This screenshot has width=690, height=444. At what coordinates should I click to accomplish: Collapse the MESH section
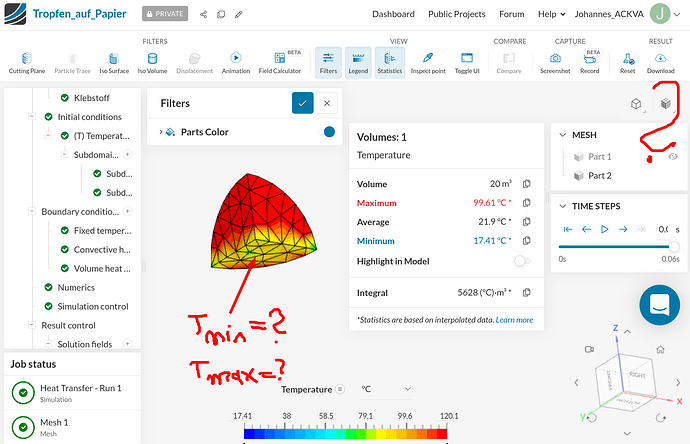pyautogui.click(x=562, y=135)
